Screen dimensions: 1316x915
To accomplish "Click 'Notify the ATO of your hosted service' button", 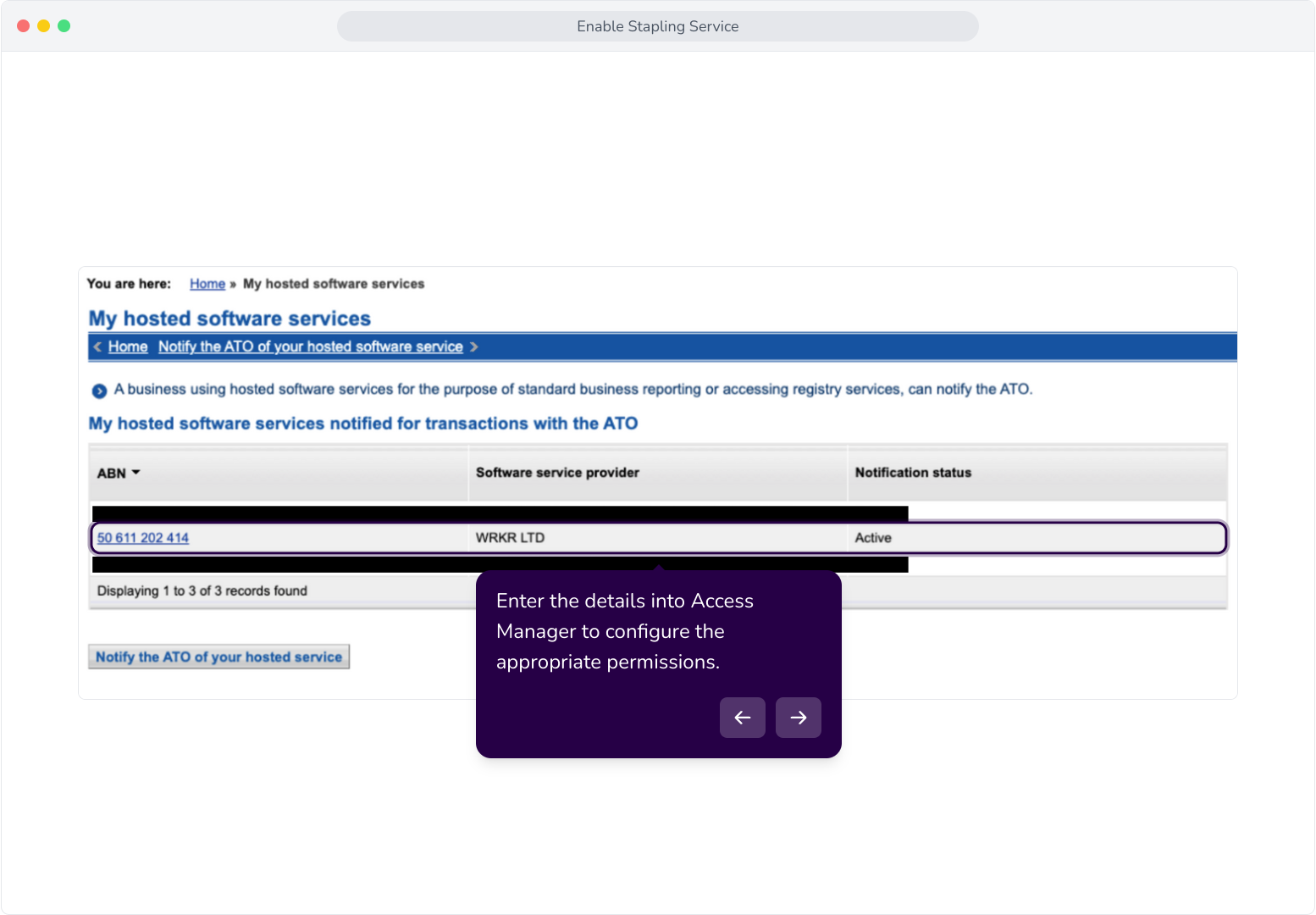I will (218, 657).
